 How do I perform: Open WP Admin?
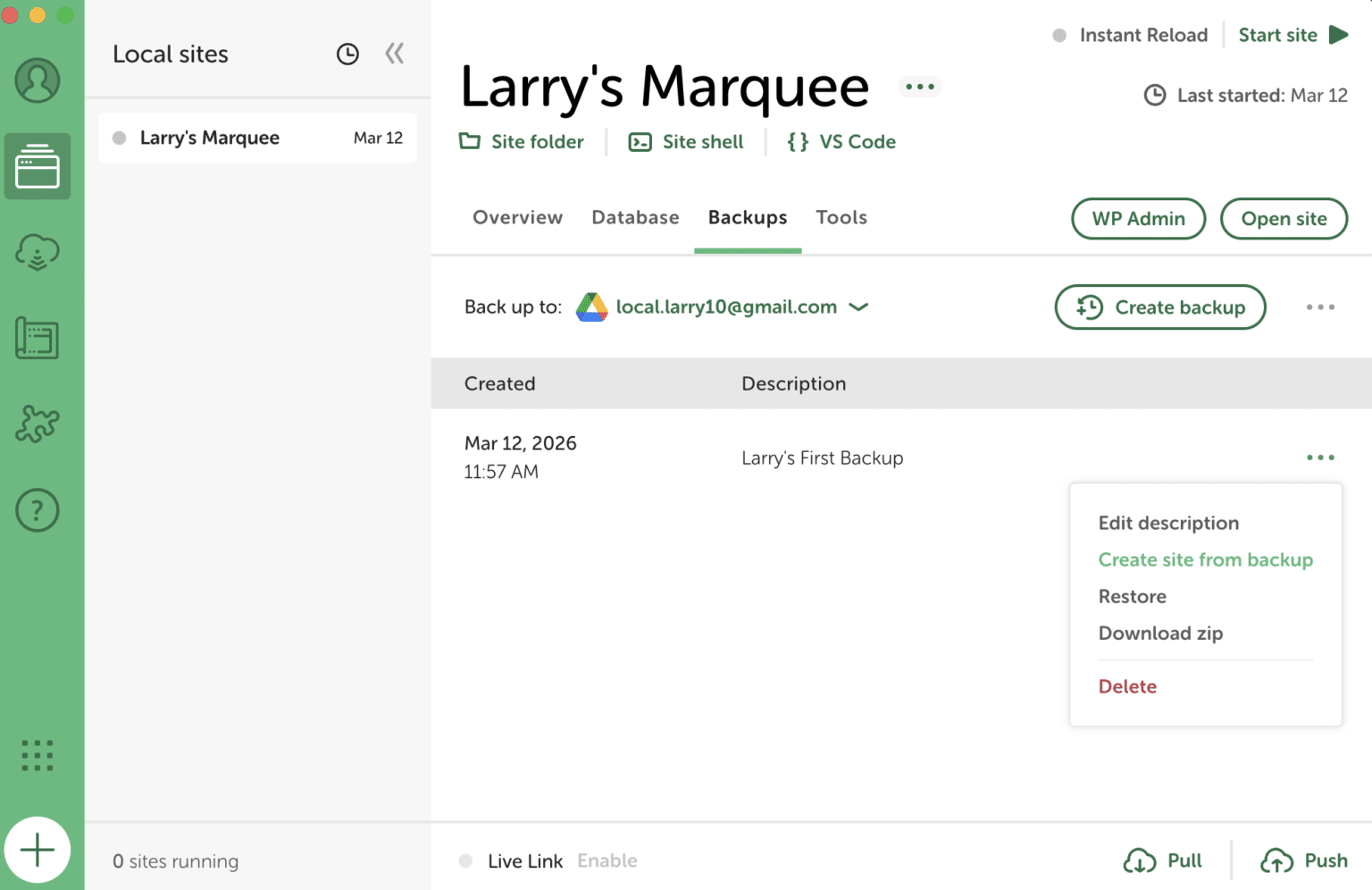[1139, 219]
